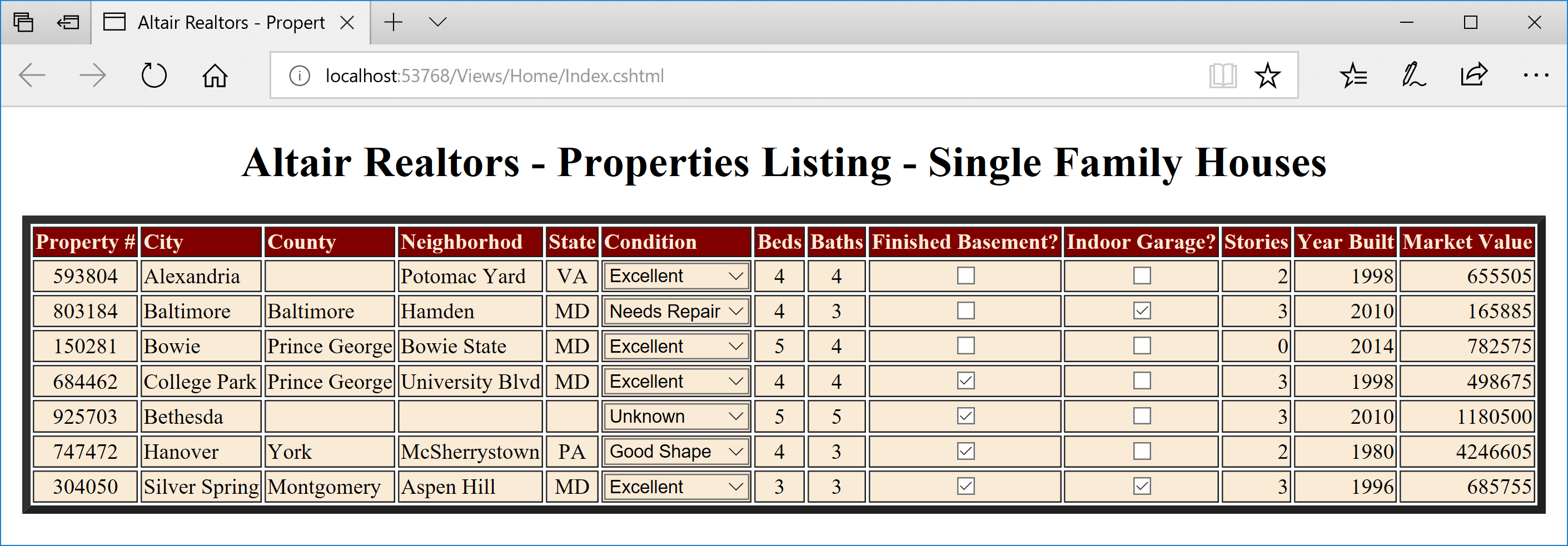Toggle Indoor Garage for property 150281

tap(1141, 346)
